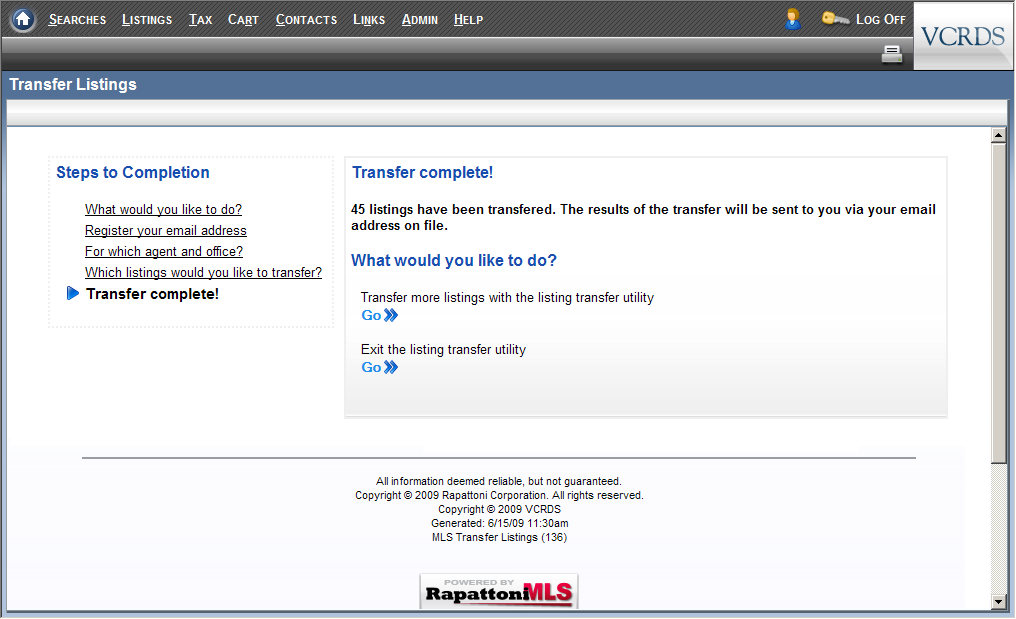1016x619 pixels.
Task: Click 'MLS Transfer Listings (136)' footer text
Action: (x=499, y=537)
